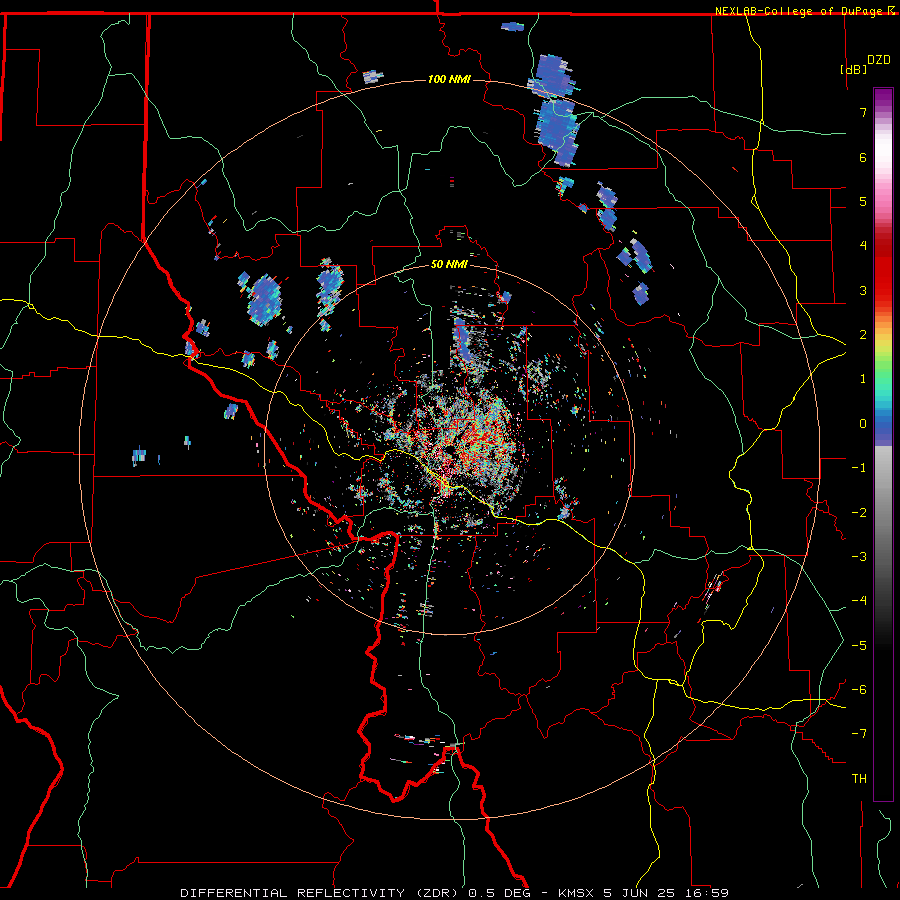The width and height of the screenshot is (900, 900).
Task: Click the 2 value on the scale
Action: 863,335
